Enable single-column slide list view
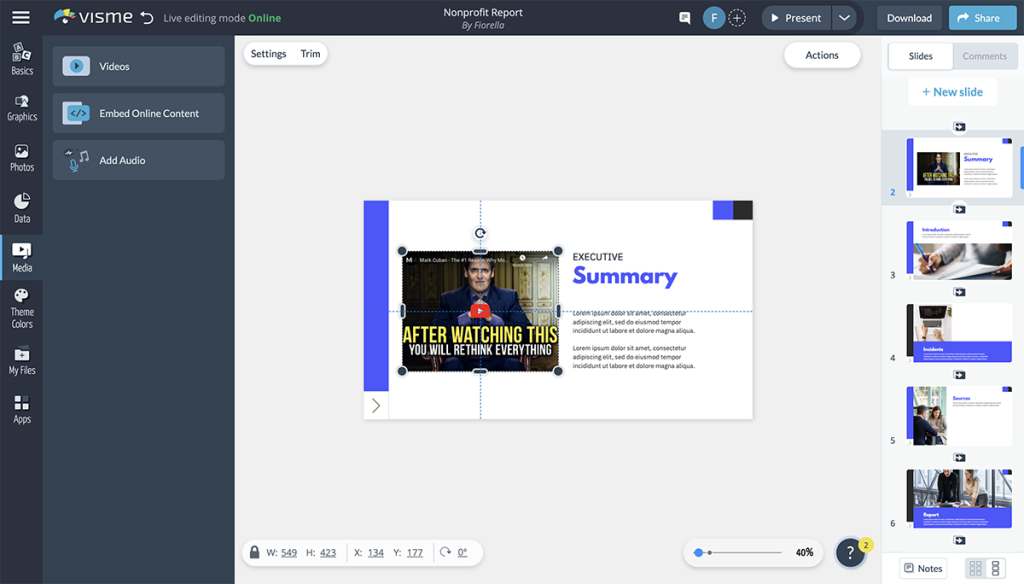This screenshot has width=1024, height=584. tap(995, 567)
